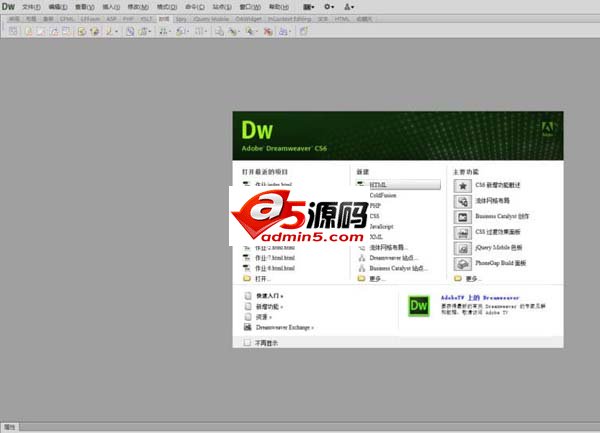This screenshot has height=433, width=600.
Task: Click the CSS 过渡效果面板 feature icon
Action: (x=463, y=233)
